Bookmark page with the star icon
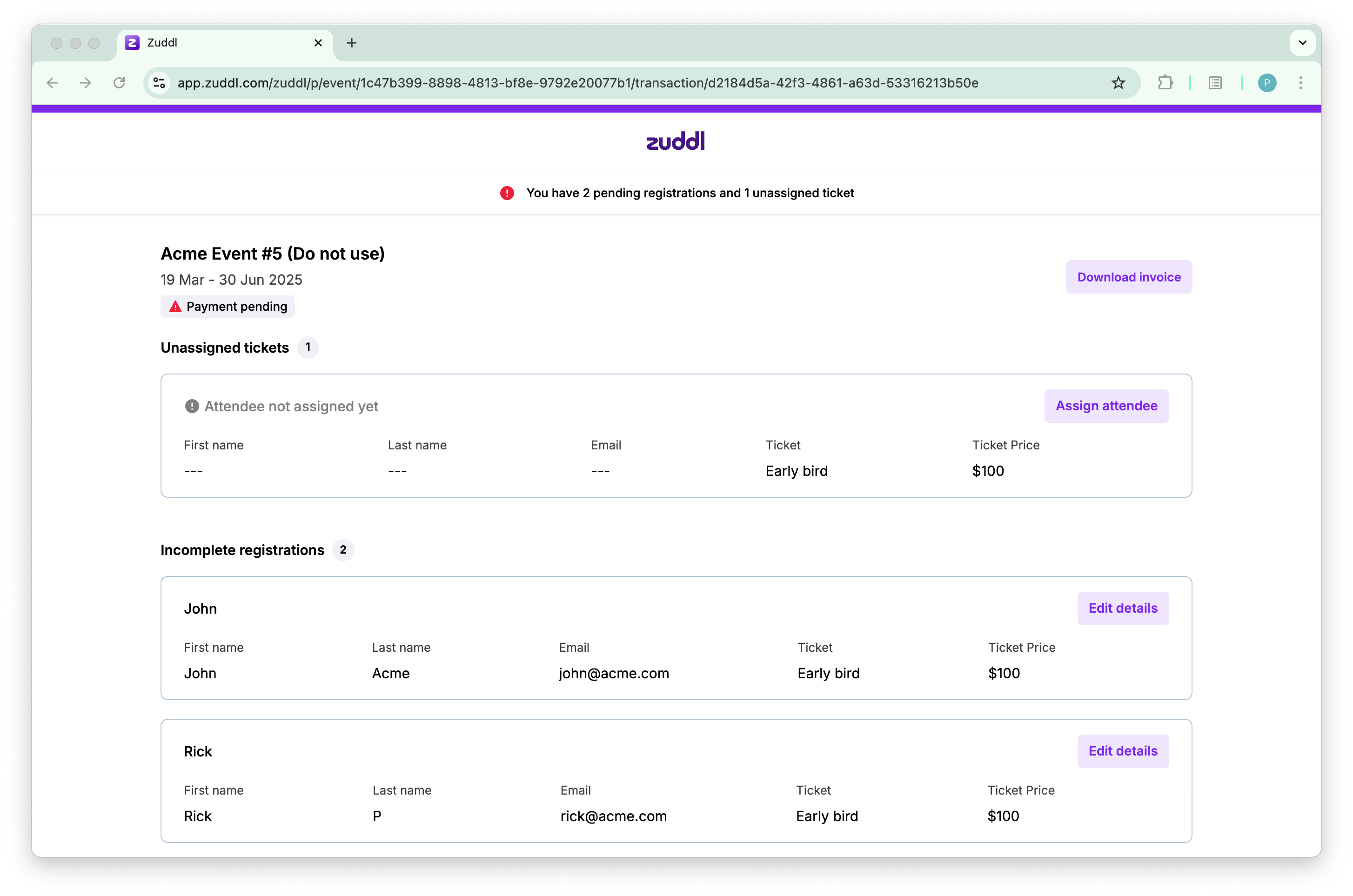 [x=1118, y=83]
